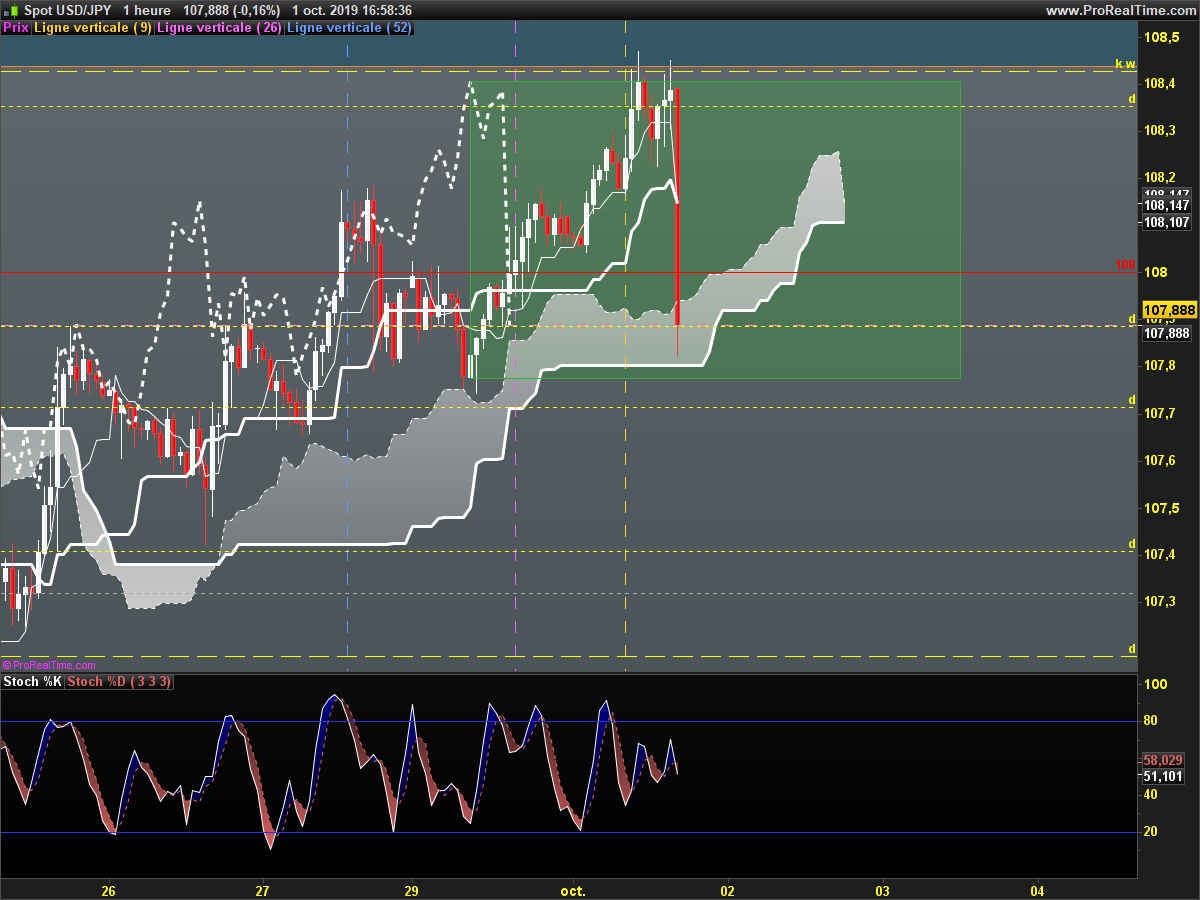Click the 'k w' level label

(x=1125, y=63)
